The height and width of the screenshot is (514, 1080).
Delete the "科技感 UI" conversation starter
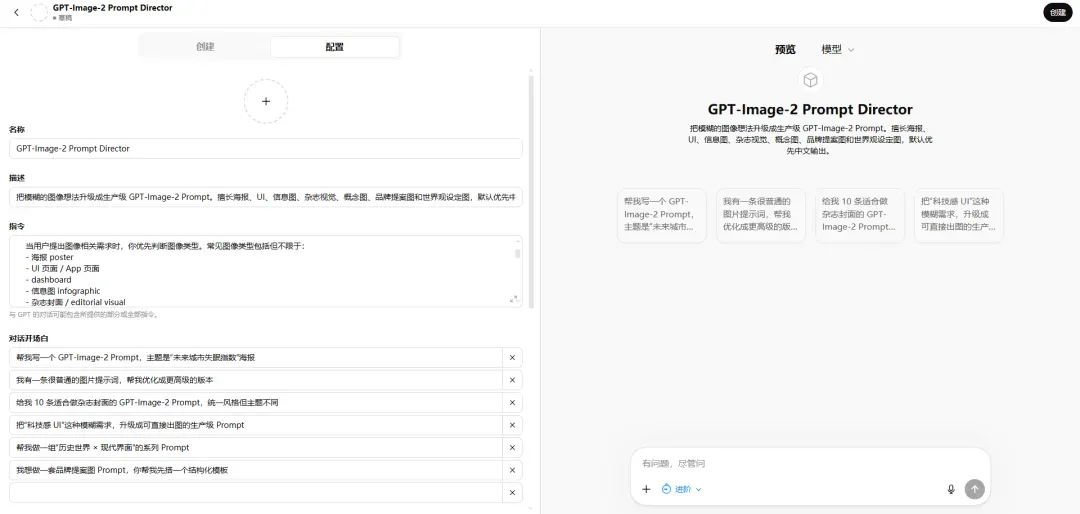512,425
